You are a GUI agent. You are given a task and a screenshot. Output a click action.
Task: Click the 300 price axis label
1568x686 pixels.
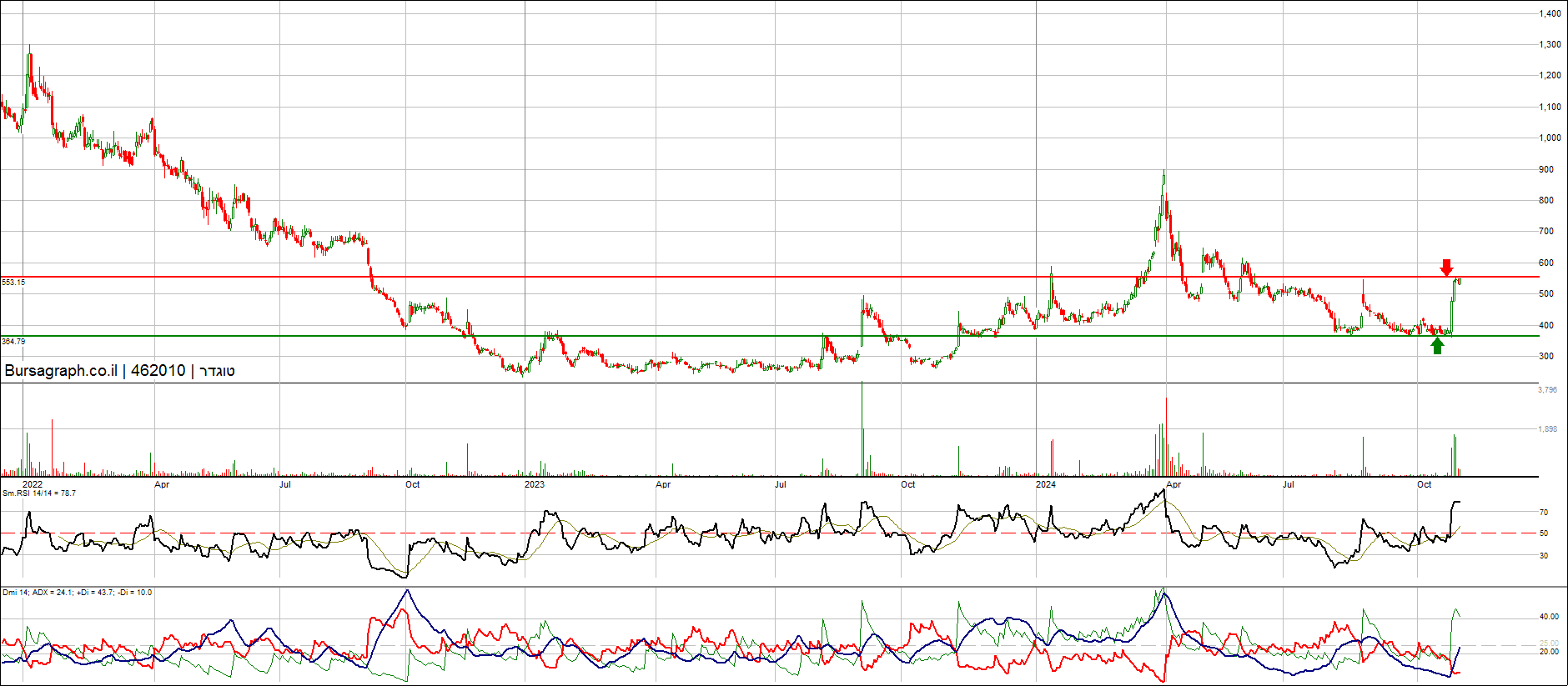click(1546, 356)
